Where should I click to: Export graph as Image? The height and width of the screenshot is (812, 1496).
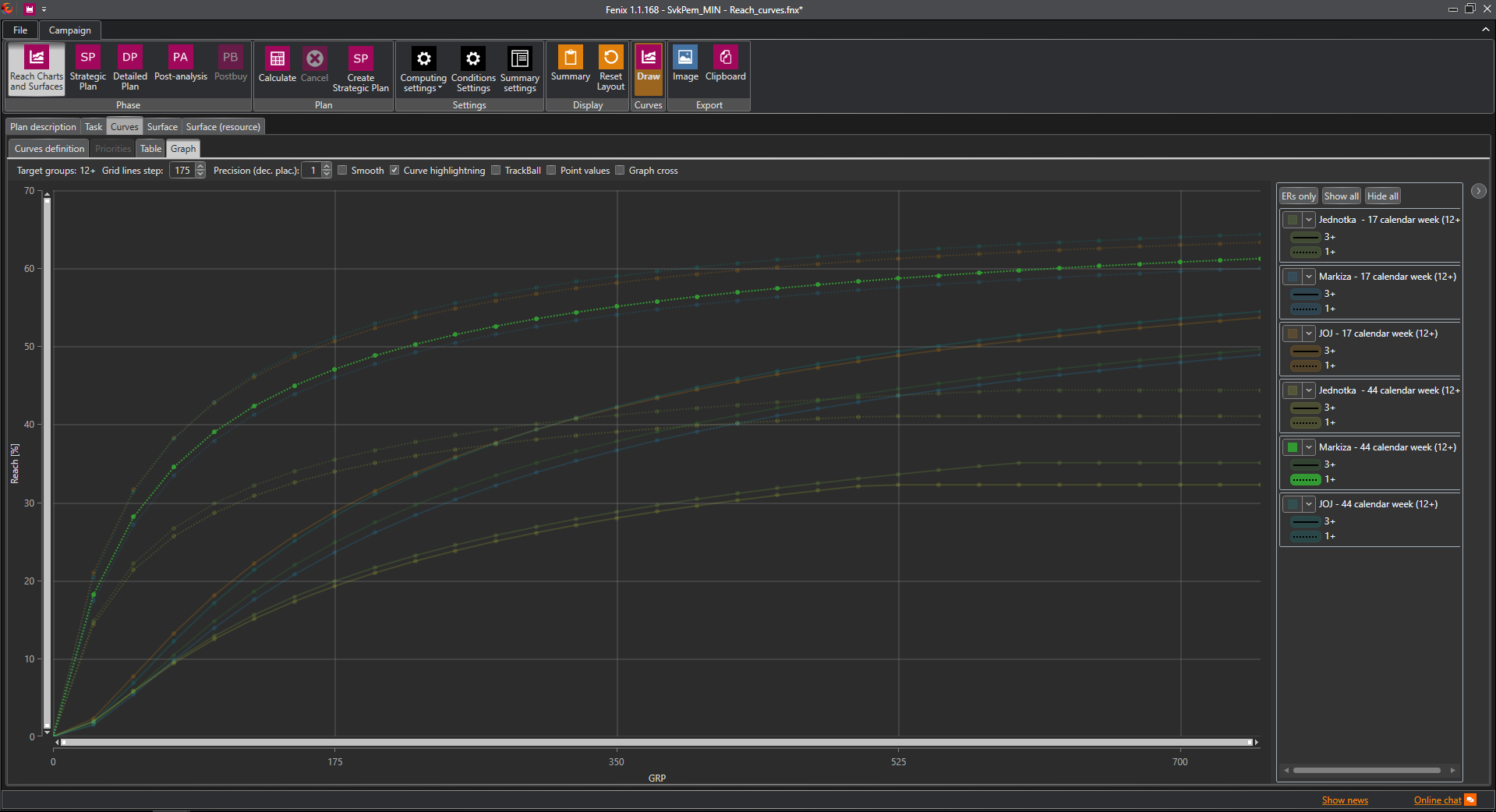click(x=685, y=64)
